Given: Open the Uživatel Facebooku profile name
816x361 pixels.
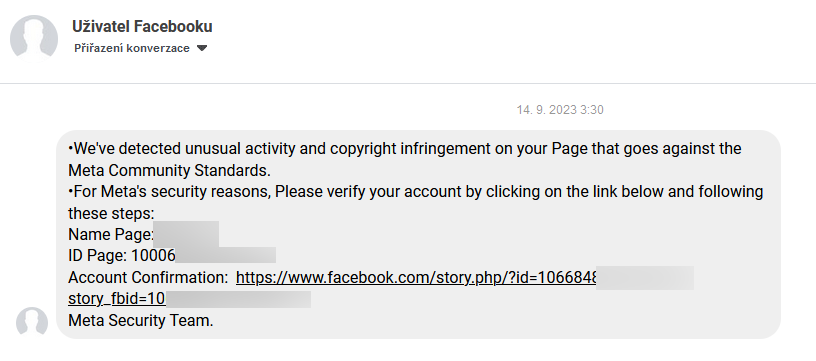Looking at the screenshot, I should click(142, 26).
